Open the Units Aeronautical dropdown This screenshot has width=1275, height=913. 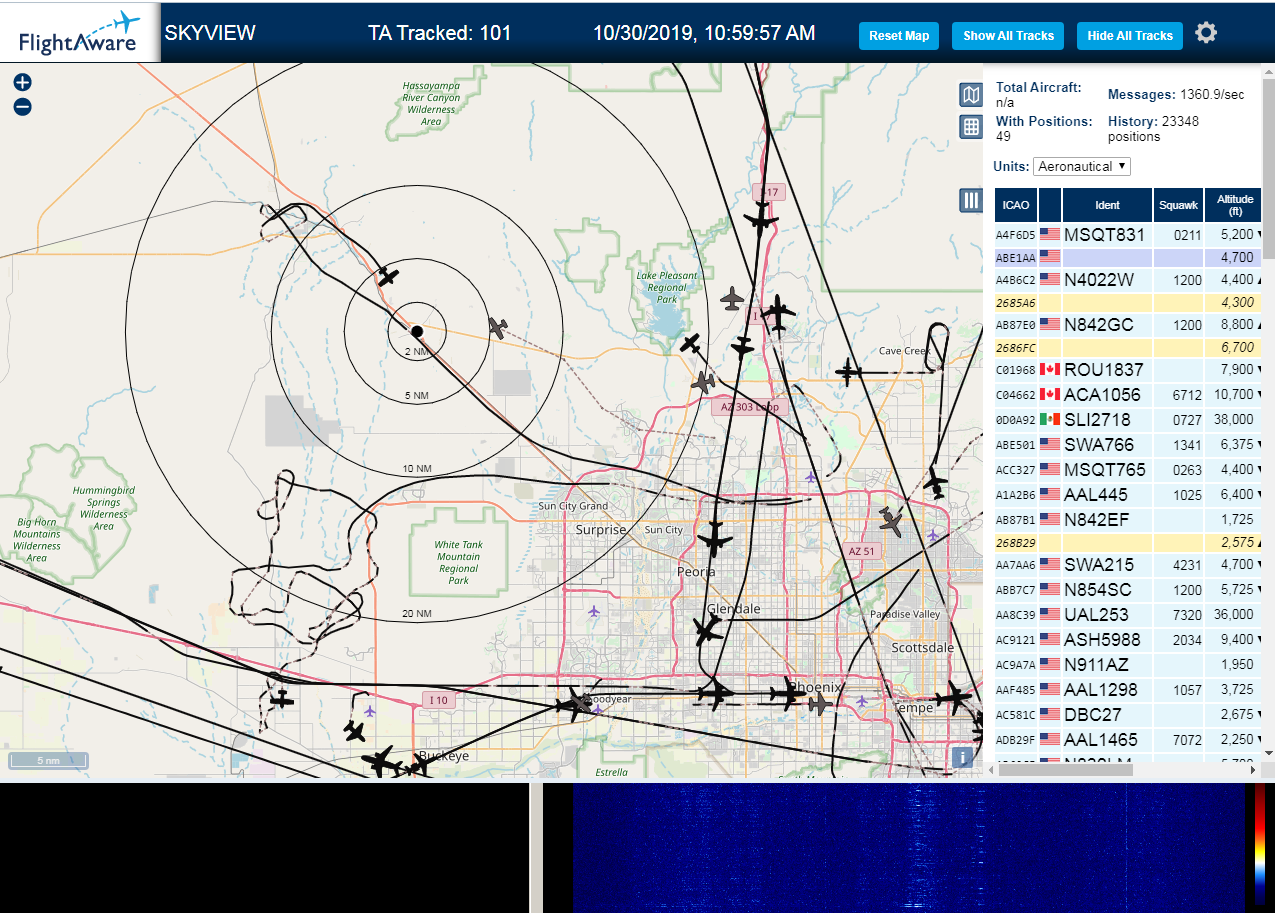point(1082,166)
